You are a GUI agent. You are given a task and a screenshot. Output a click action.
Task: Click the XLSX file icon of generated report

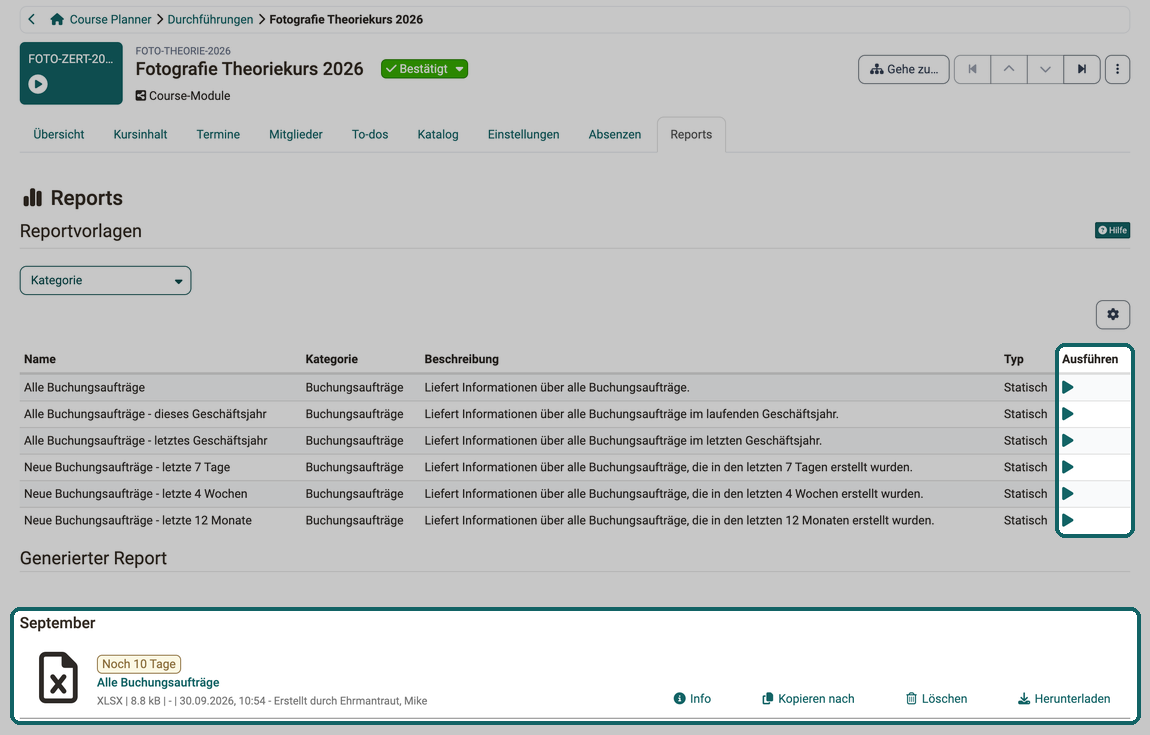58,678
